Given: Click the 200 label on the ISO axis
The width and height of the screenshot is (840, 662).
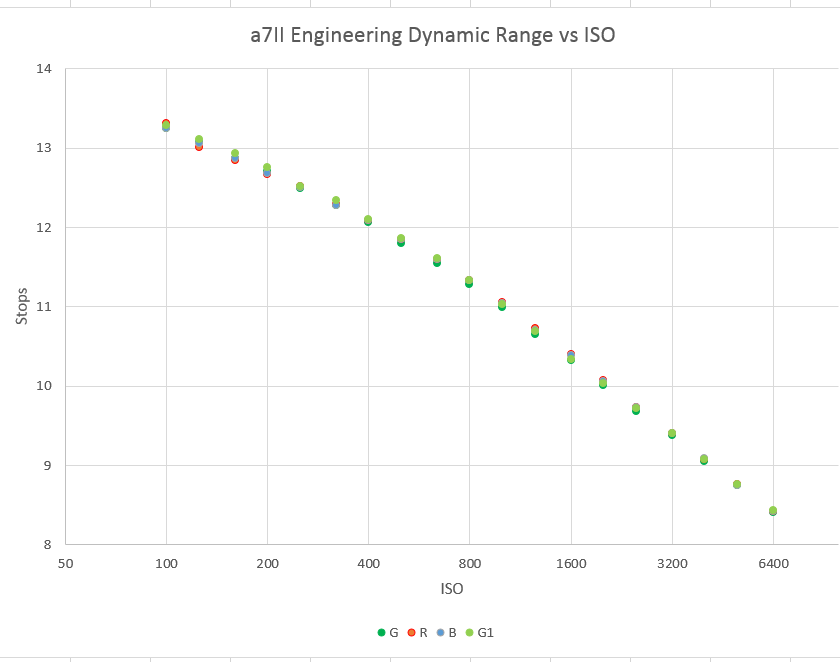Looking at the screenshot, I should [x=267, y=563].
